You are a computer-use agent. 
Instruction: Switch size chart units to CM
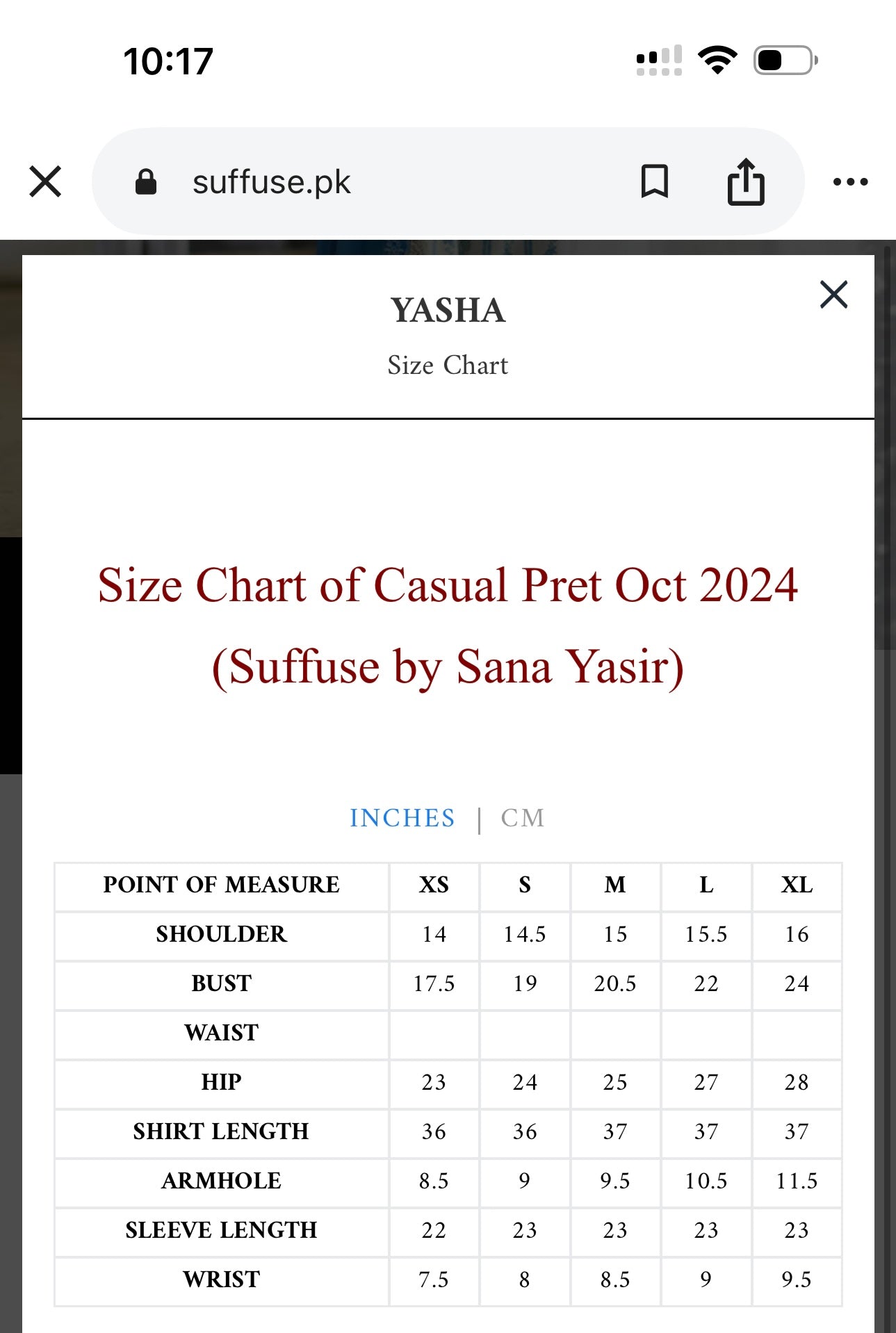(523, 818)
